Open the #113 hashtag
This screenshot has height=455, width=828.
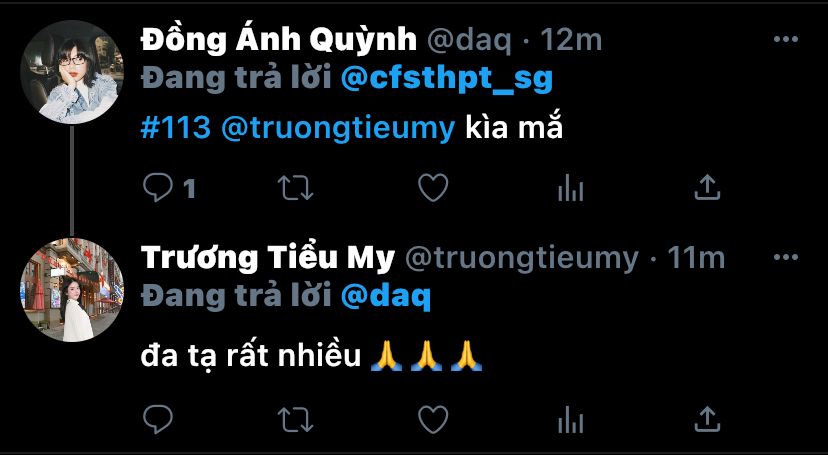click(x=176, y=128)
